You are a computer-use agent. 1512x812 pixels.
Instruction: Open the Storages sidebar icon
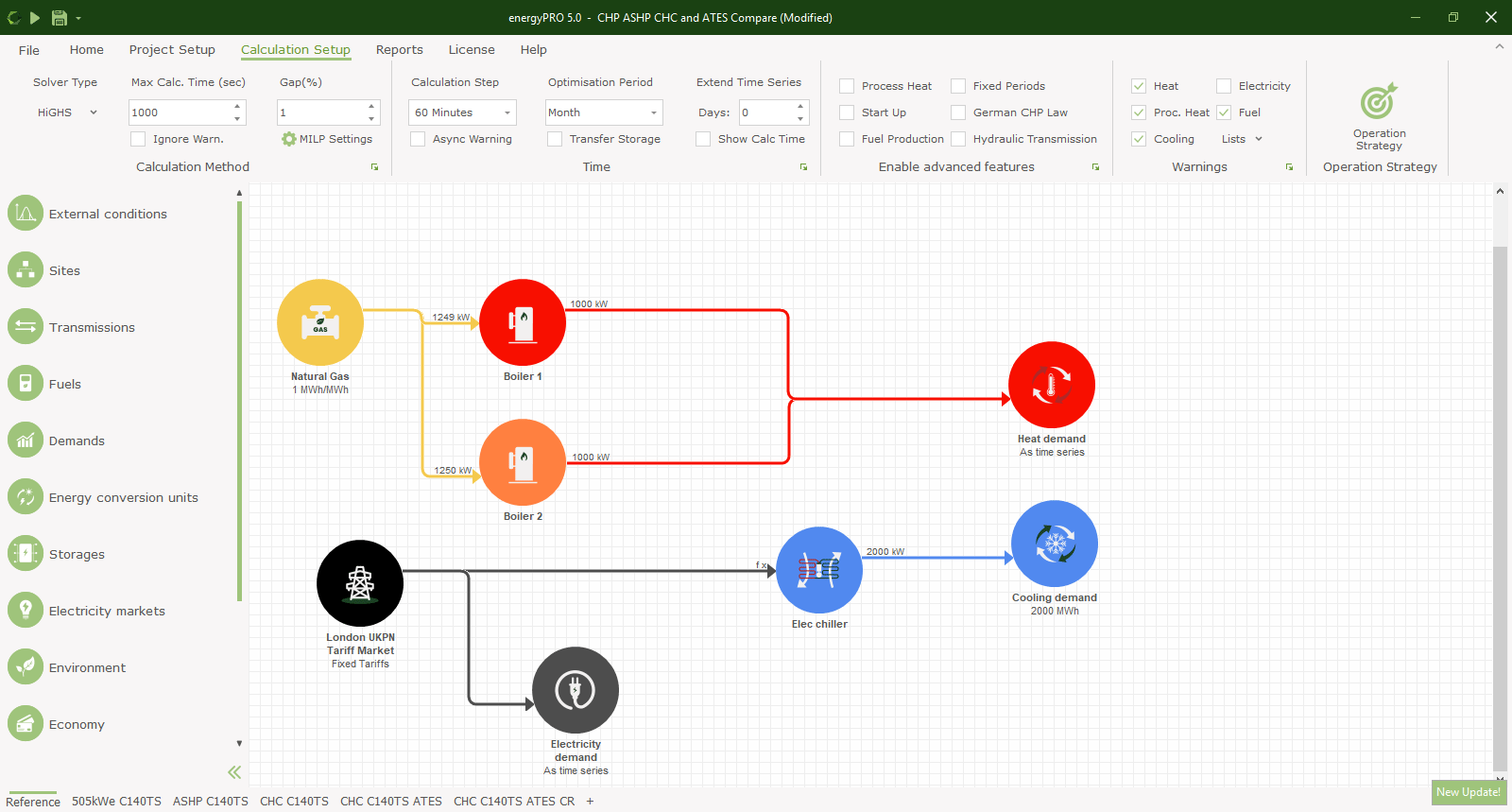tap(26, 554)
